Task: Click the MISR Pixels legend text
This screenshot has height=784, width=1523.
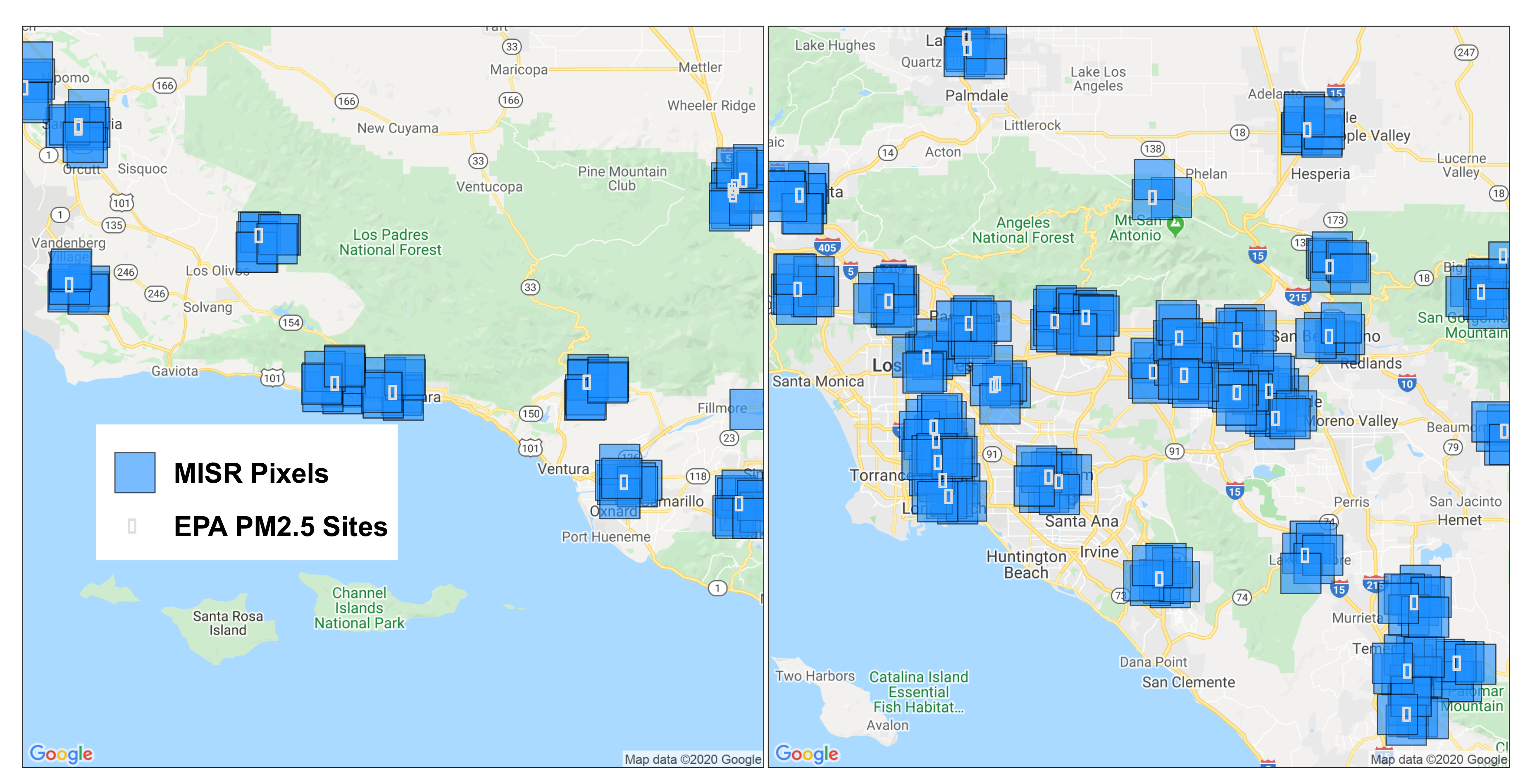Action: click(x=251, y=473)
